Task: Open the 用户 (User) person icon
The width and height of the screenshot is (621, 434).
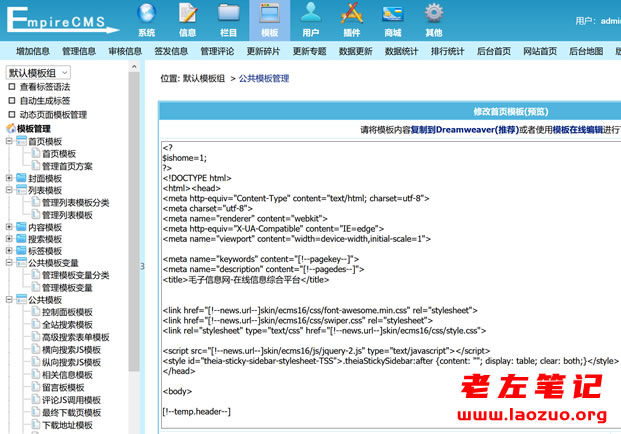Action: pyautogui.click(x=311, y=17)
